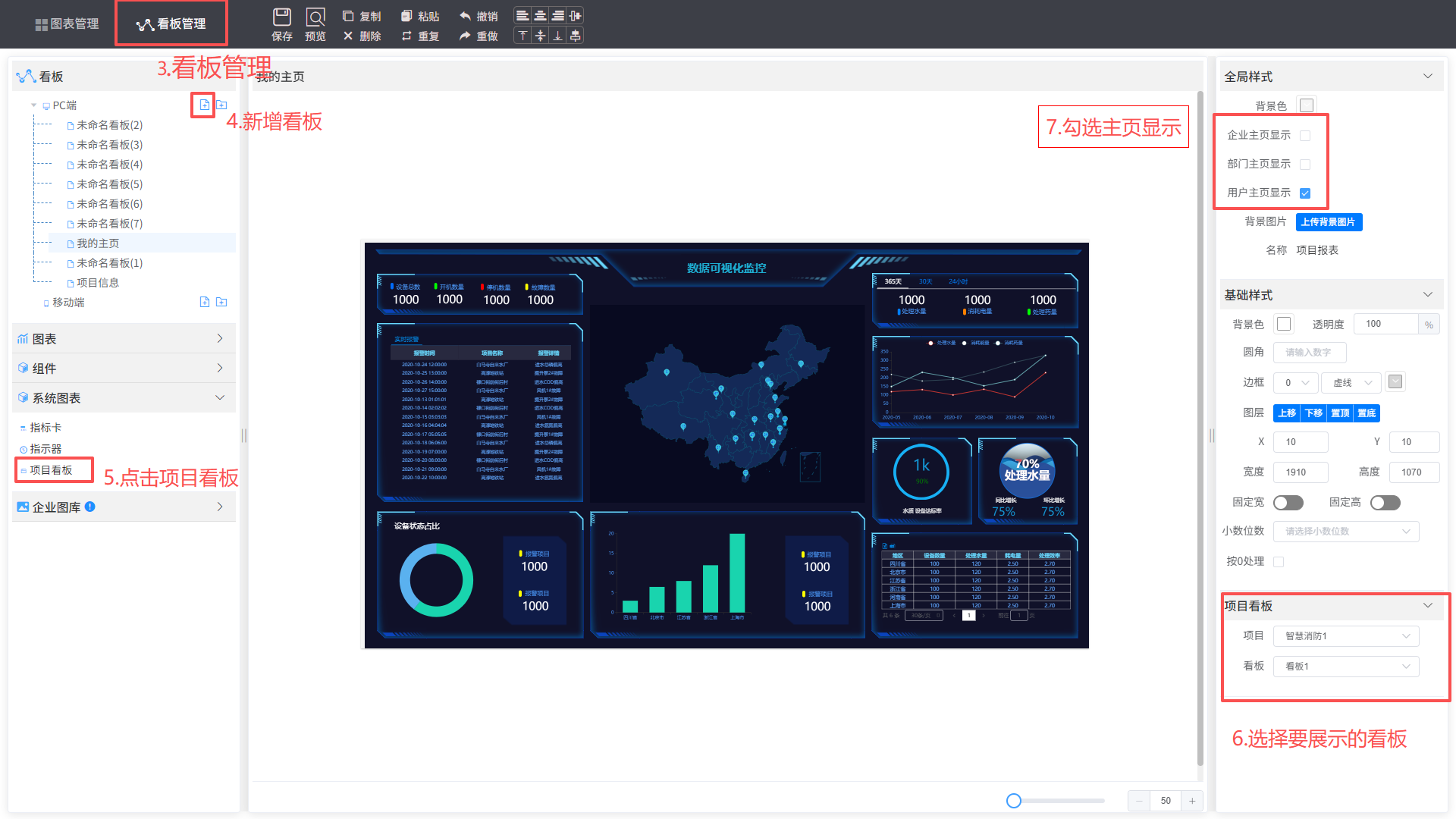
Task: Switch to the 图表管理 tab
Action: click(x=67, y=24)
